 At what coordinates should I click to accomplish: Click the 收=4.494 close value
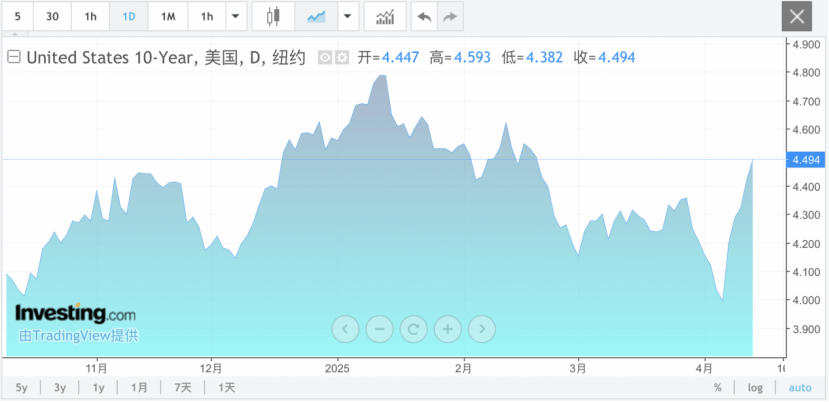click(x=604, y=57)
